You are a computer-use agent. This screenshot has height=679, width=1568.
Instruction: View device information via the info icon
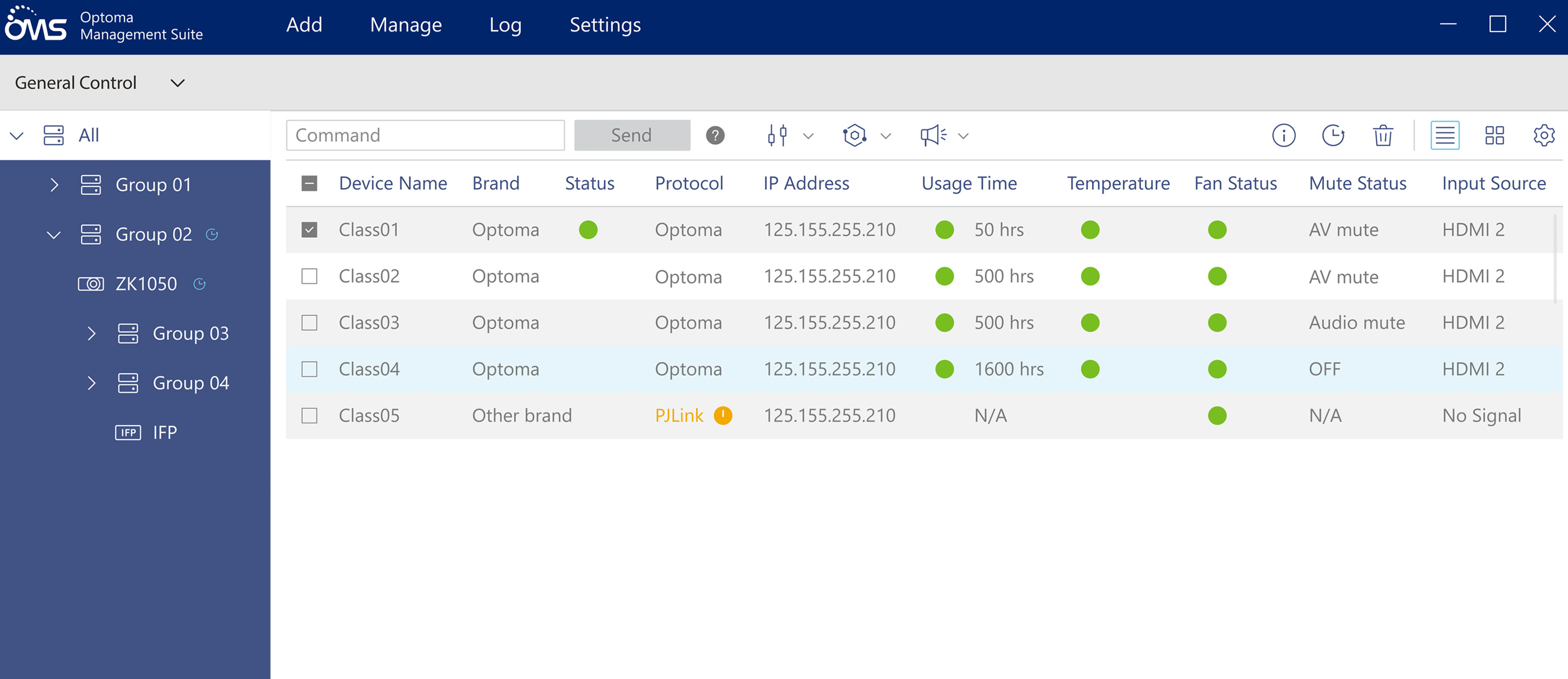[x=1284, y=135]
